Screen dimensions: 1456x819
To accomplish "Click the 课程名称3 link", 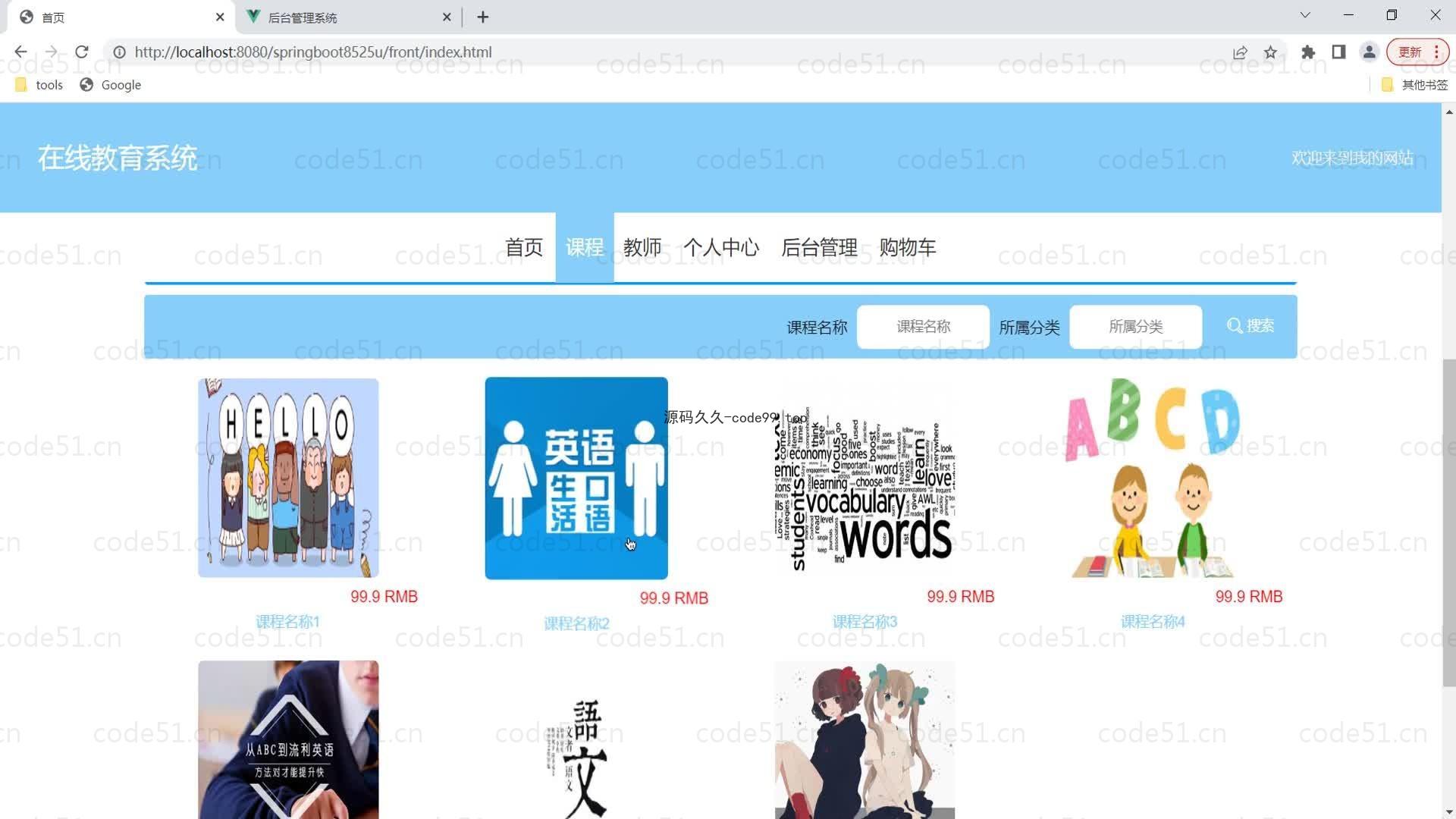I will (x=864, y=622).
